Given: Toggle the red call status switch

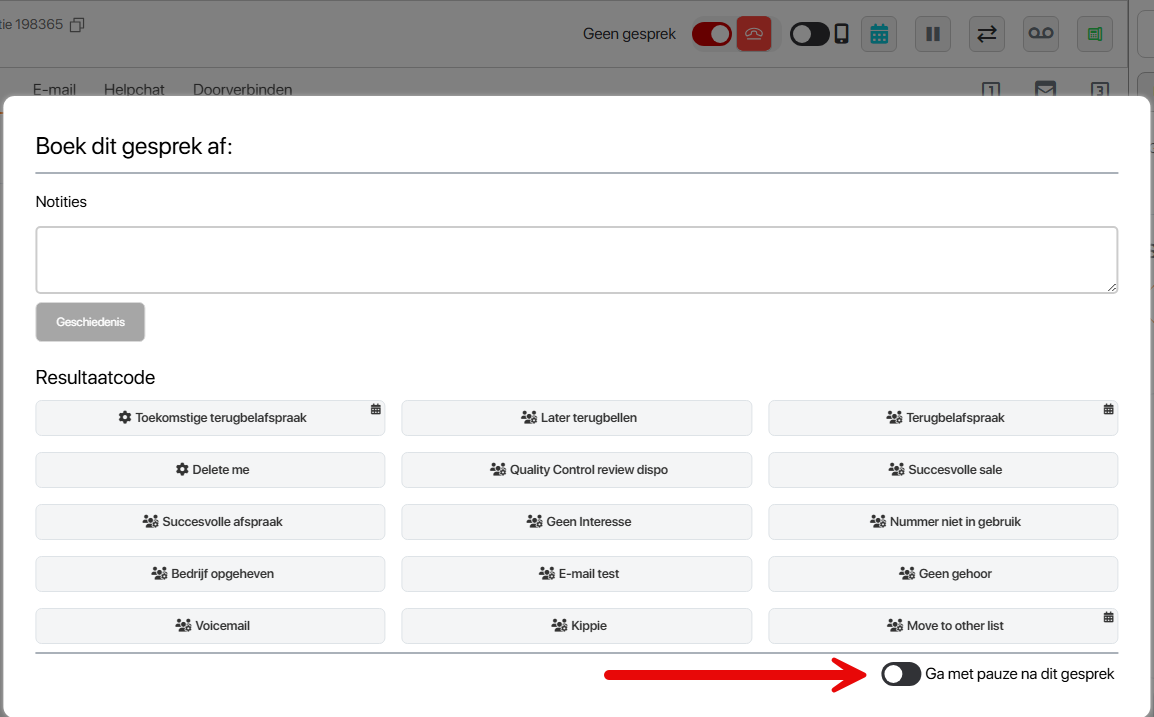Looking at the screenshot, I should [x=712, y=34].
